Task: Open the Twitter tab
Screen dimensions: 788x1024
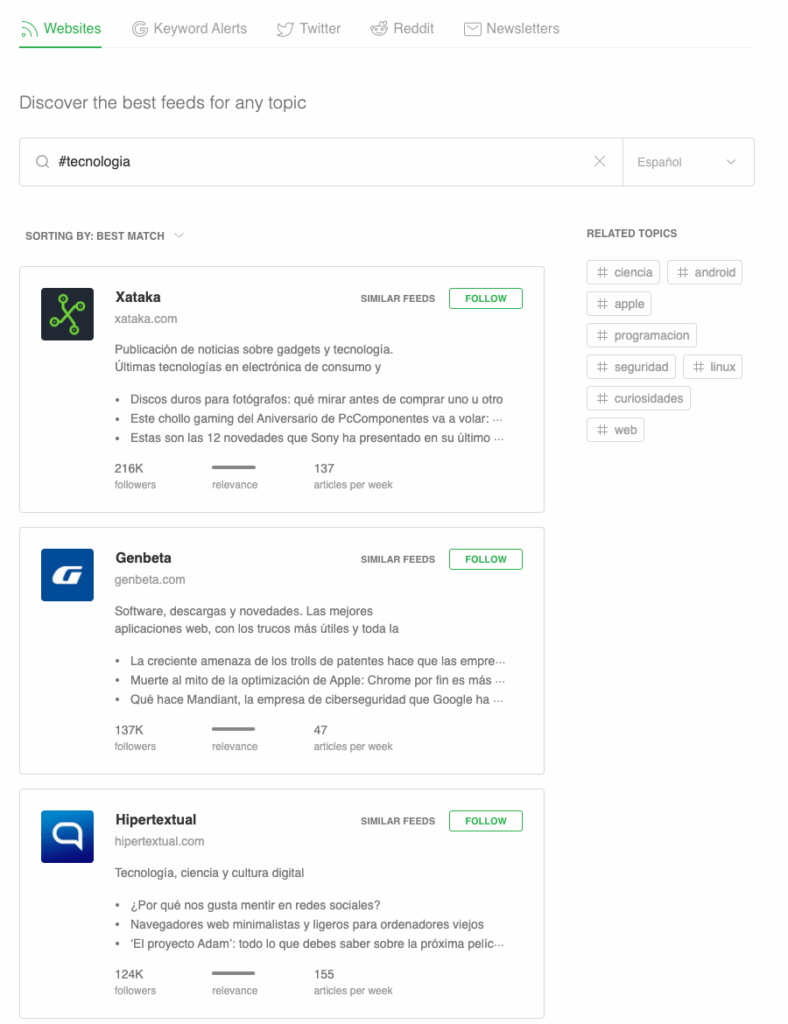Action: point(308,29)
